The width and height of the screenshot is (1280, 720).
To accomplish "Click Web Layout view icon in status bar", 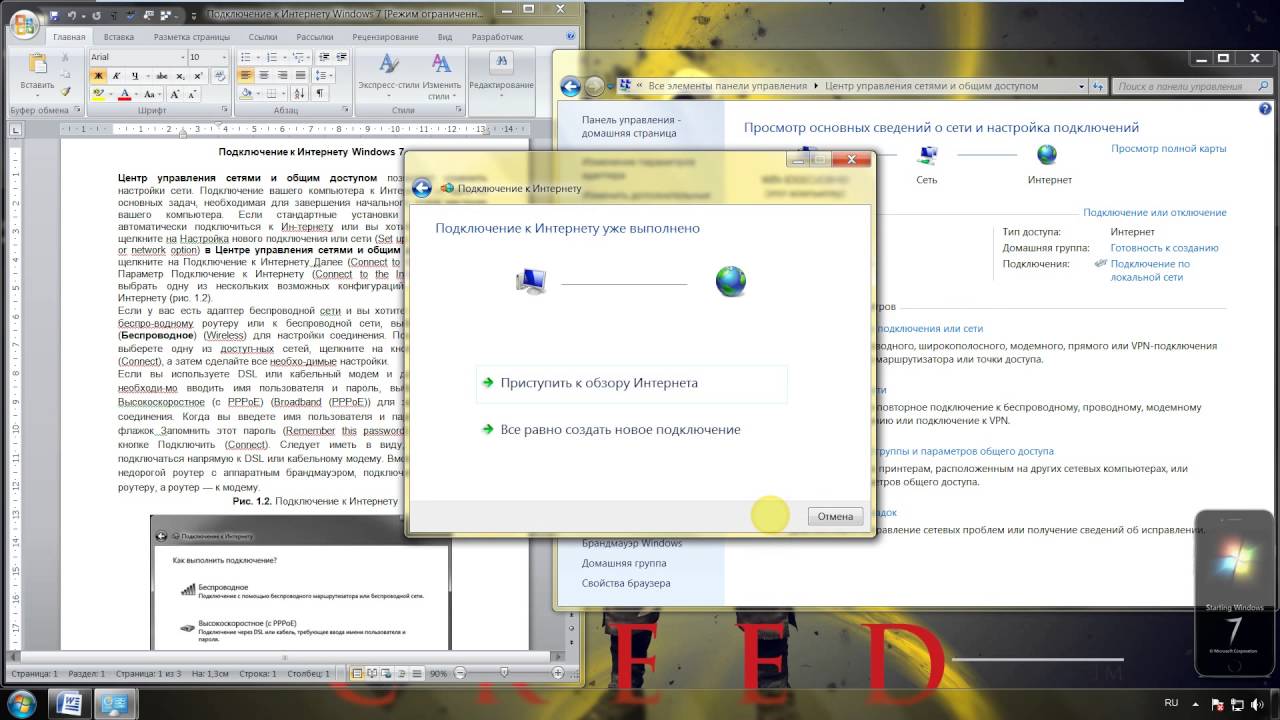I will pyautogui.click(x=386, y=674).
